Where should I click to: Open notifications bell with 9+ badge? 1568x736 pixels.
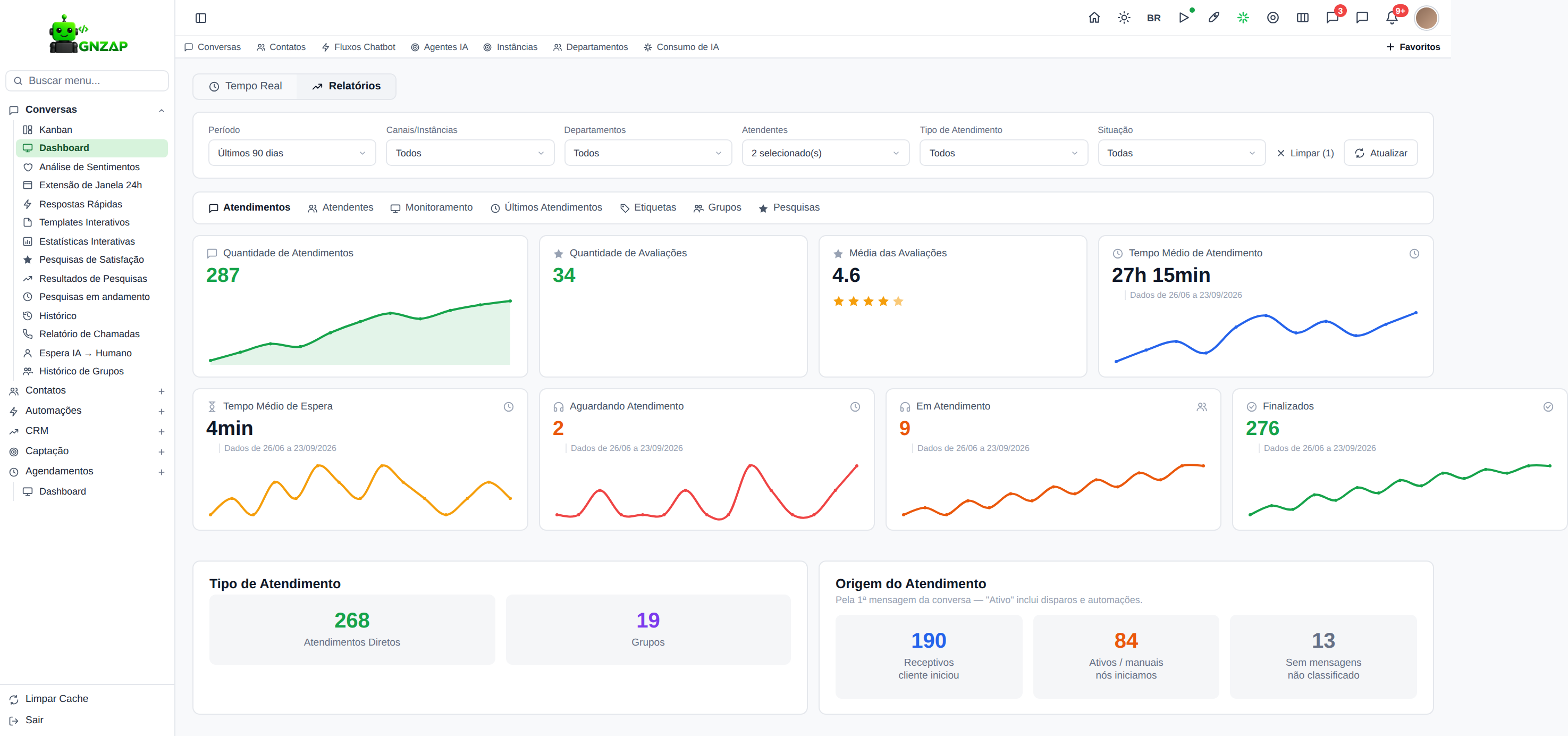[1392, 18]
